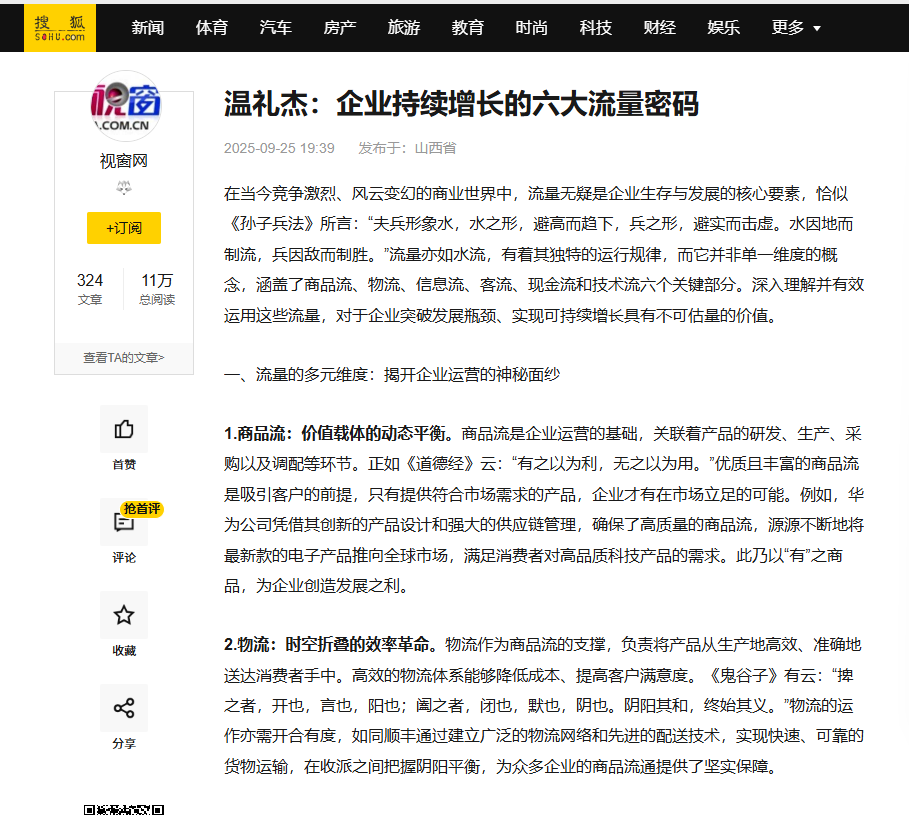Open the 娱乐 navigation item

click(724, 28)
